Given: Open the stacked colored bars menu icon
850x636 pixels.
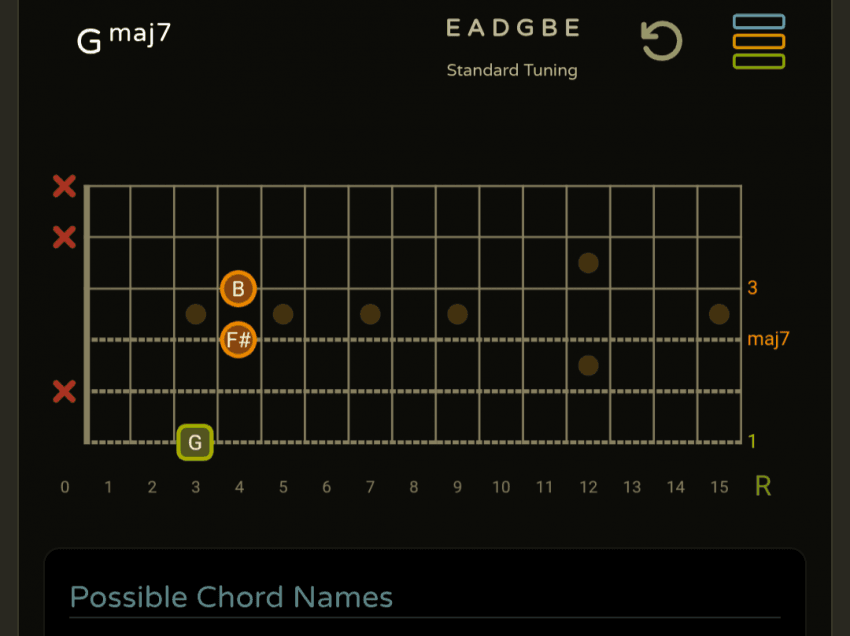Looking at the screenshot, I should [x=758, y=41].
